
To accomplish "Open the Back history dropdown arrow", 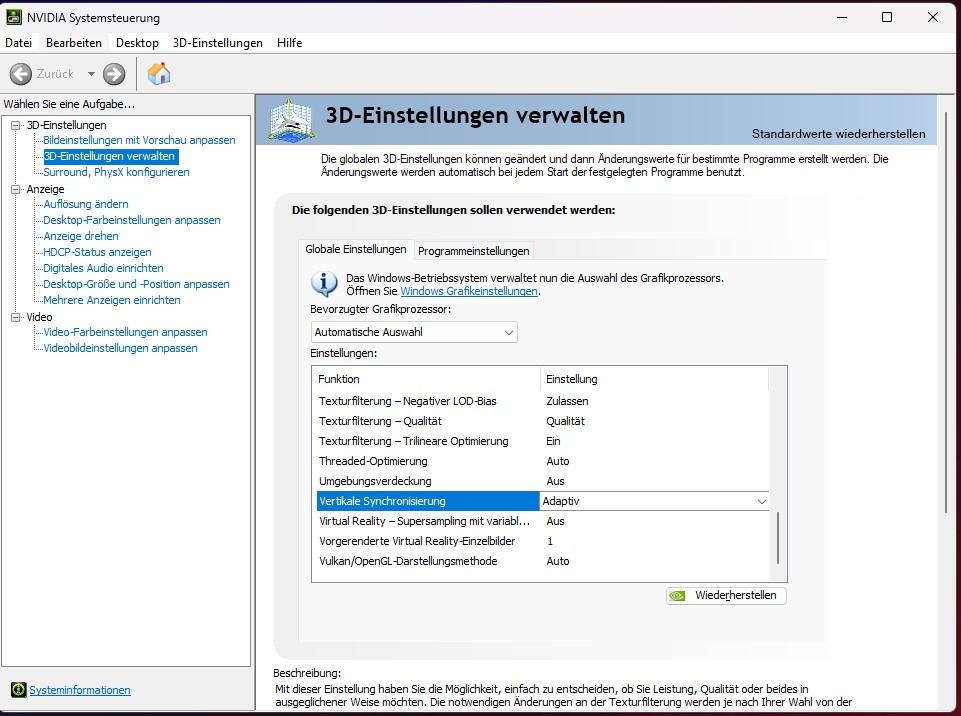I will click(91, 74).
